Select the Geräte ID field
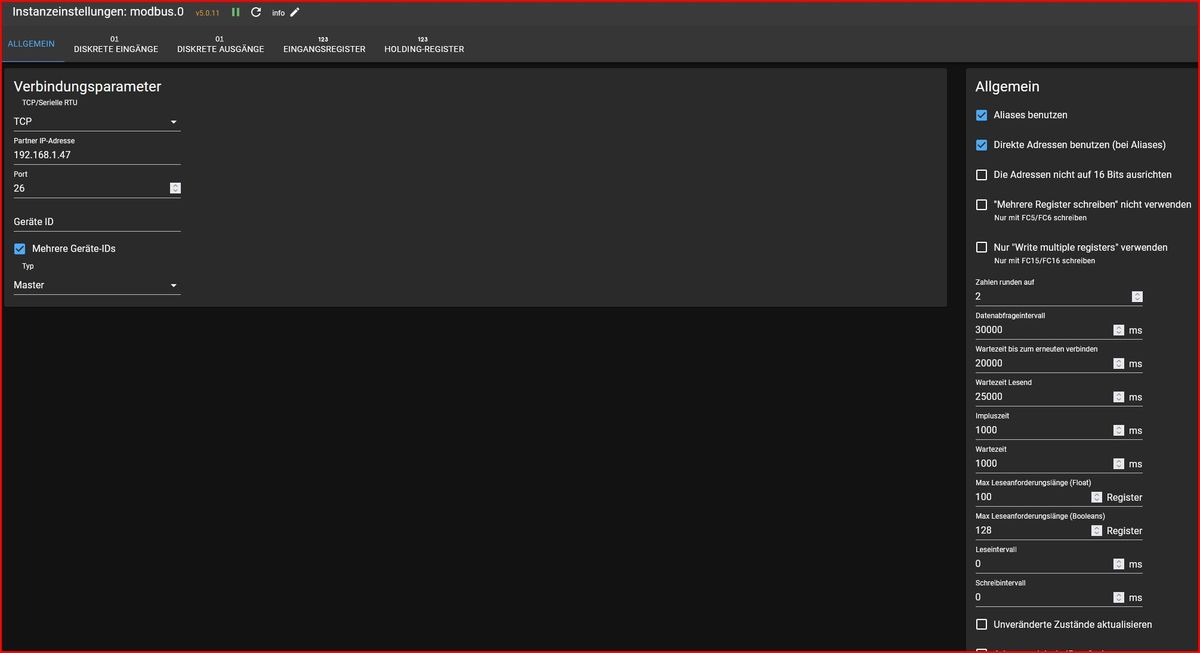Image resolution: width=1200 pixels, height=653 pixels. point(97,221)
